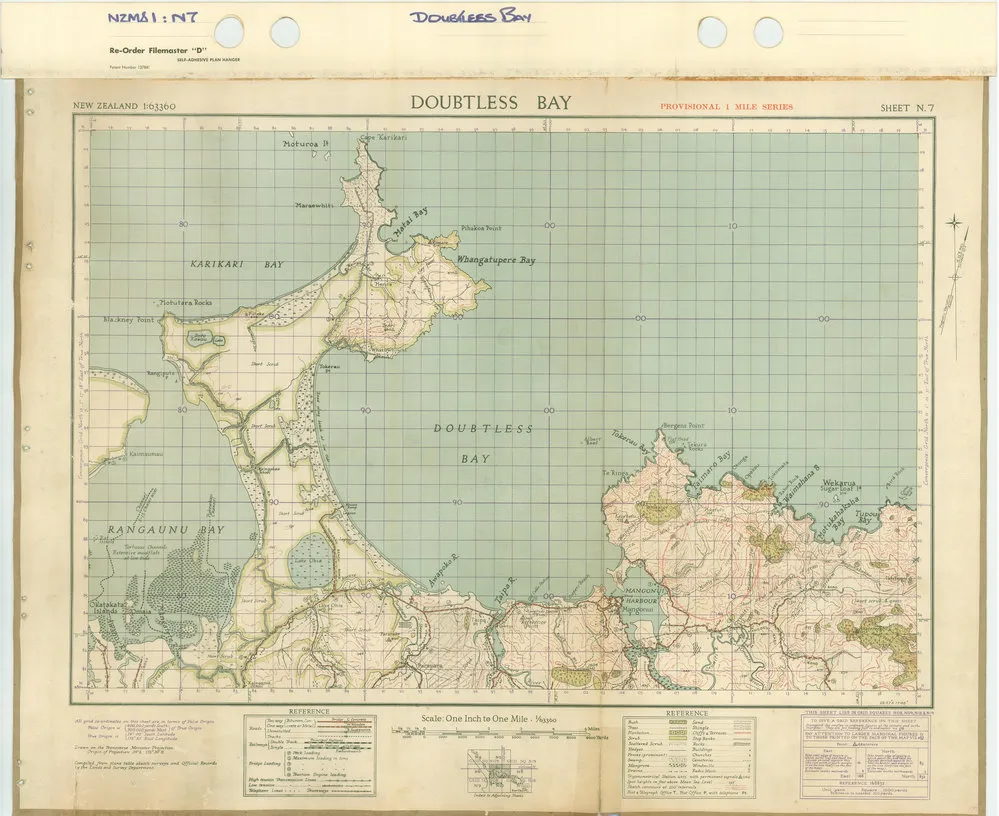This screenshot has height=816, width=999.
Task: Click the 'Provisional 1 Mile Series' red text
Action: [726, 106]
